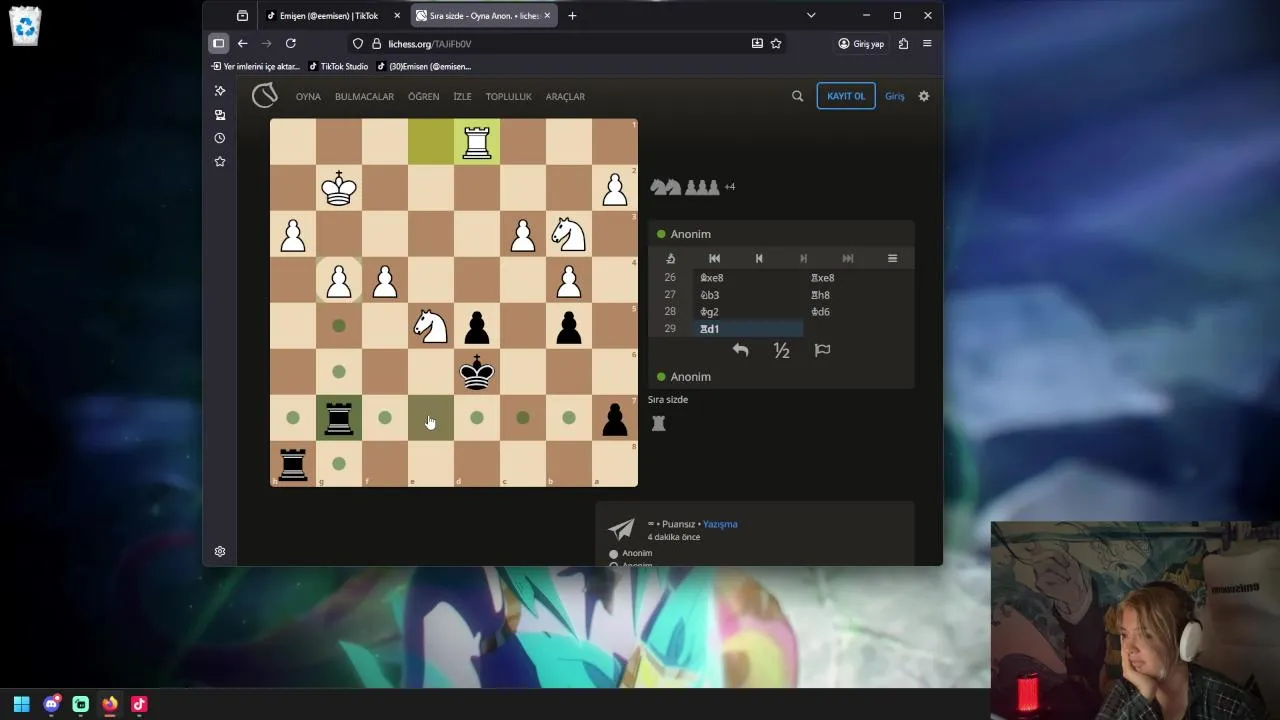1280x720 pixels.
Task: Close the Emişen TikTok tab
Action: point(397,16)
